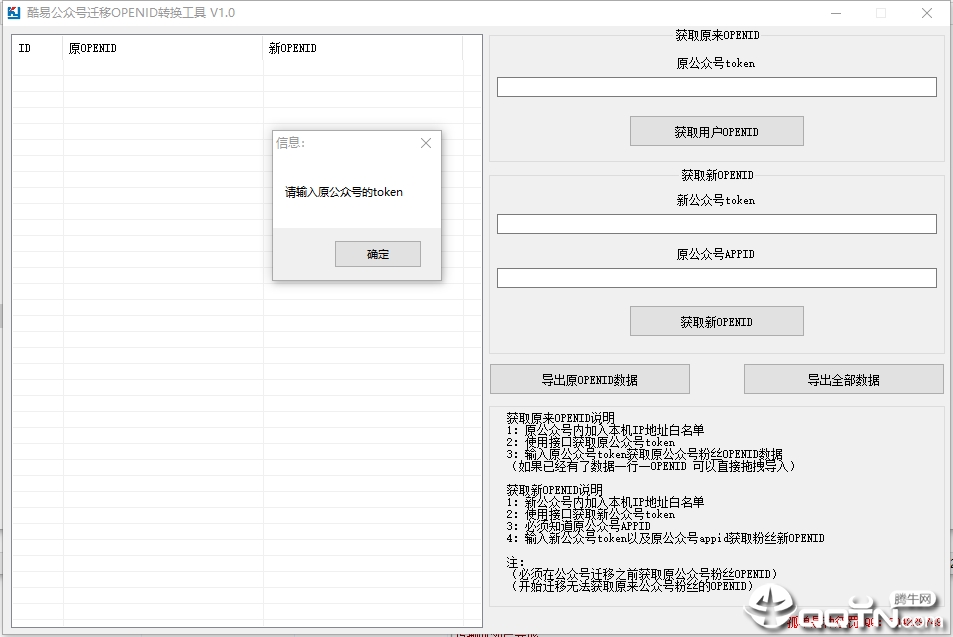Viewport: 953px width, 637px height.
Task: Close the OPENID转换工具 main window
Action: (x=927, y=13)
